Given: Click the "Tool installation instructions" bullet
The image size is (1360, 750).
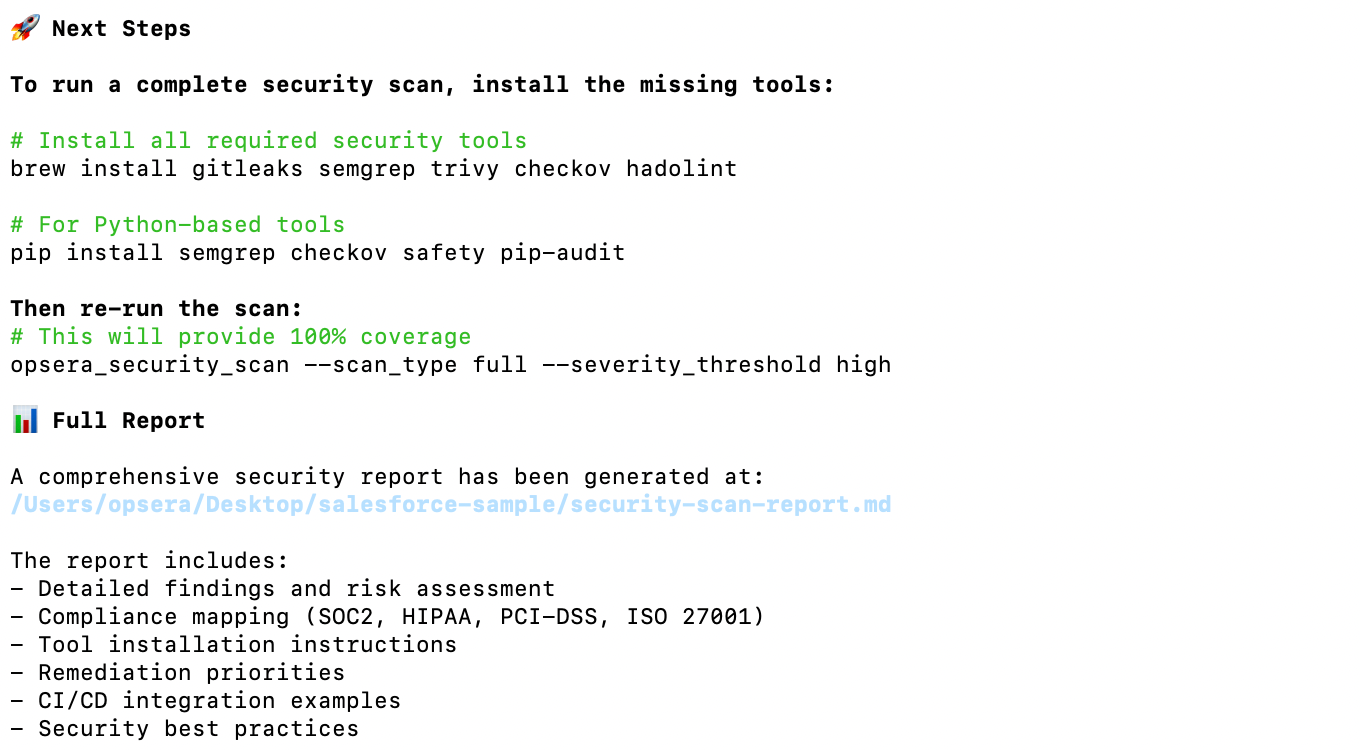Looking at the screenshot, I should click(x=247, y=645).
